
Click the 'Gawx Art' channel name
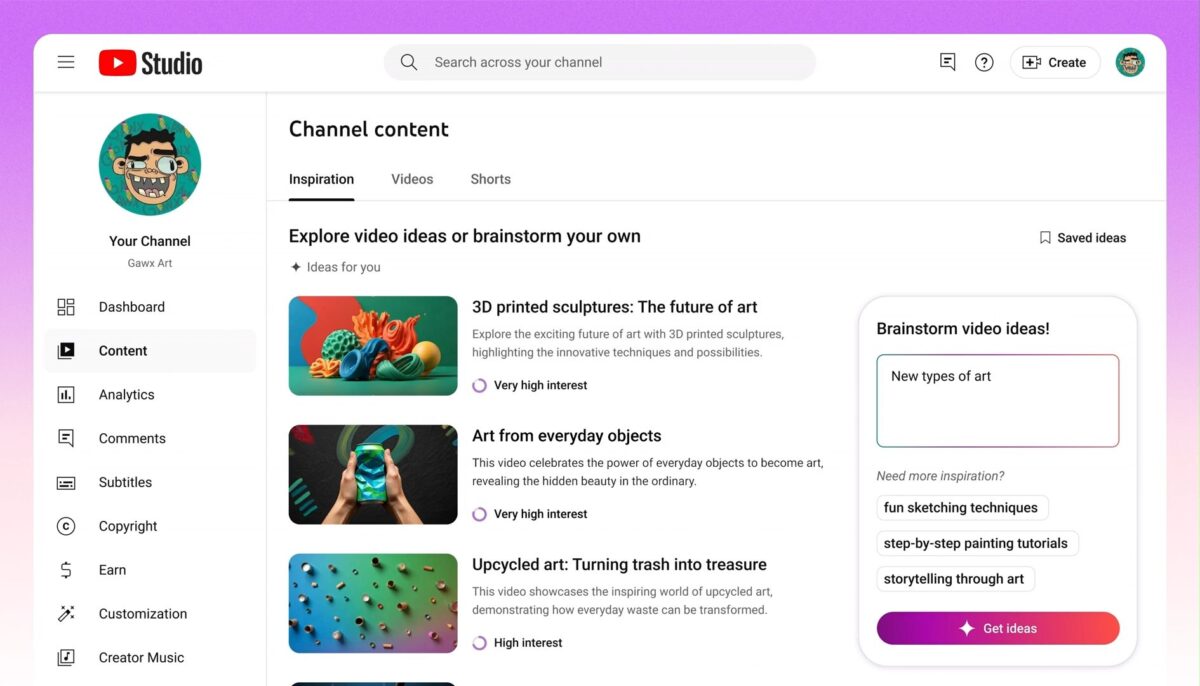pyautogui.click(x=150, y=263)
